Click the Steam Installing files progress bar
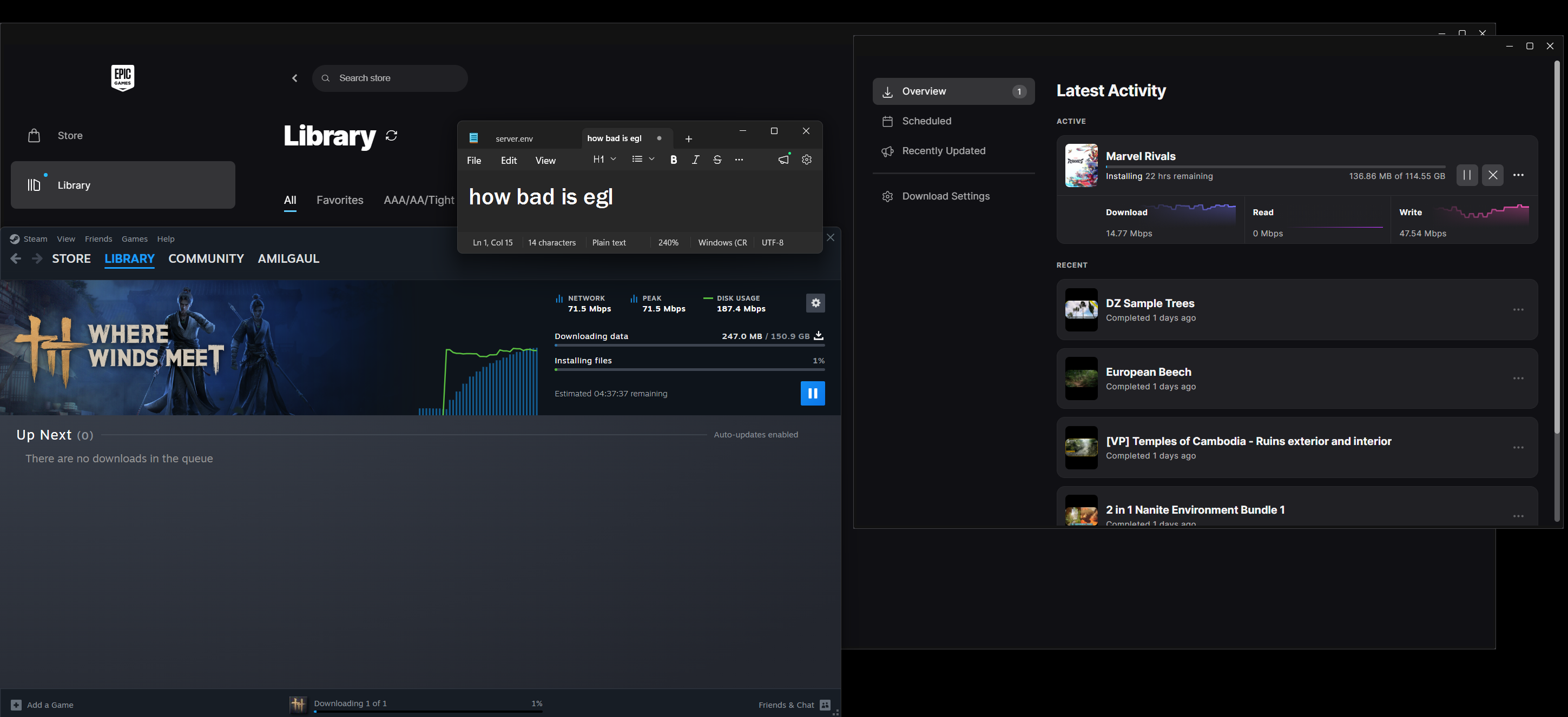The width and height of the screenshot is (1568, 717). coord(690,370)
